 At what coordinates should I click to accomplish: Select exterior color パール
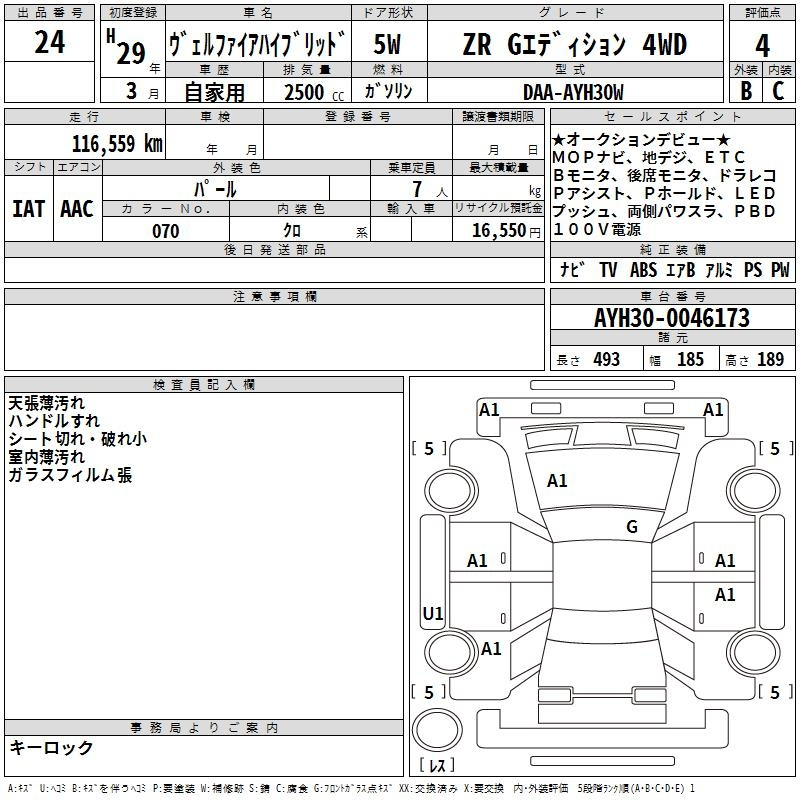pos(215,189)
